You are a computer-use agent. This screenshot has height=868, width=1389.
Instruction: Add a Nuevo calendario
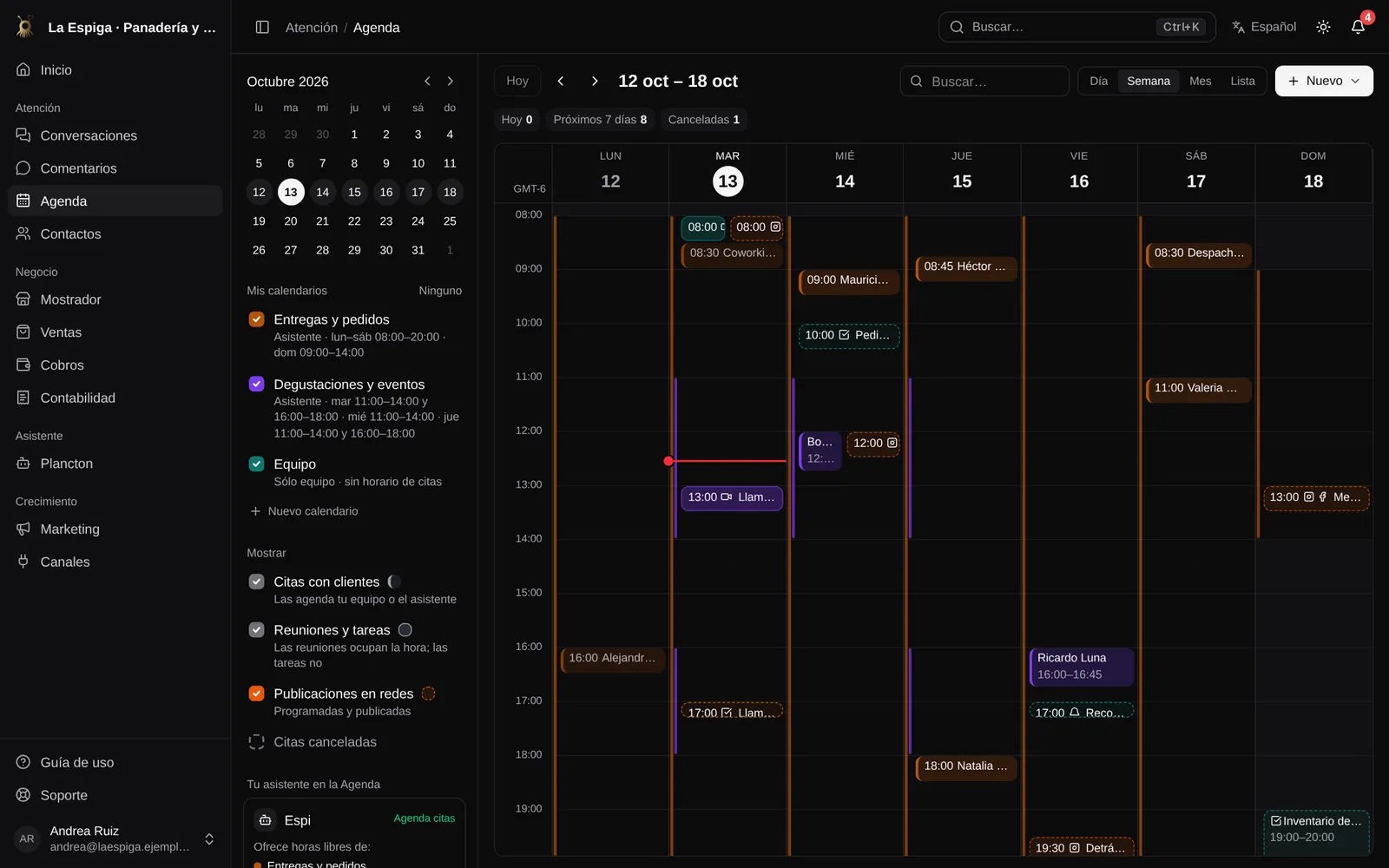[x=305, y=511]
